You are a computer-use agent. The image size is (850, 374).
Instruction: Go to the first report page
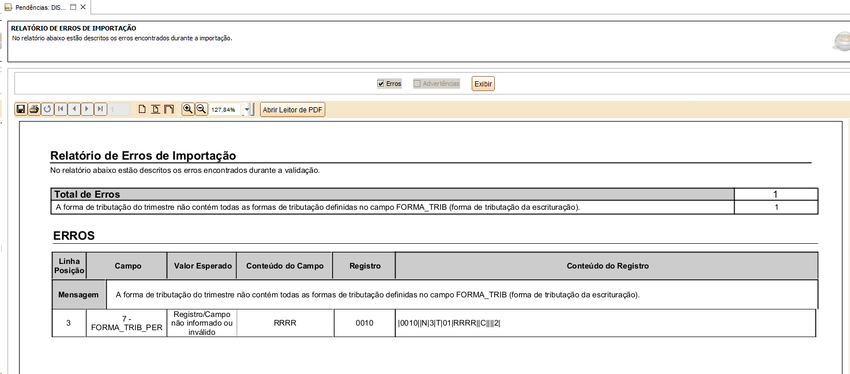click(x=60, y=109)
